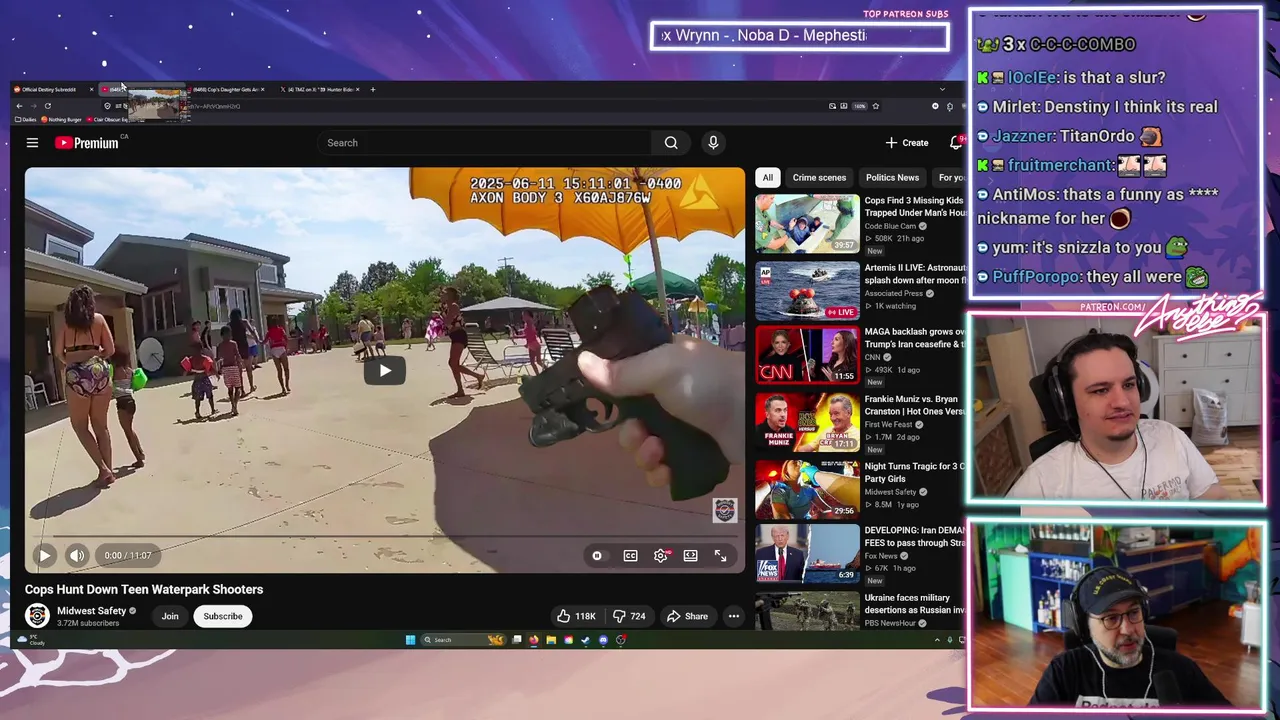Reload the current page
Screen dimensions: 1280x720
47,106
